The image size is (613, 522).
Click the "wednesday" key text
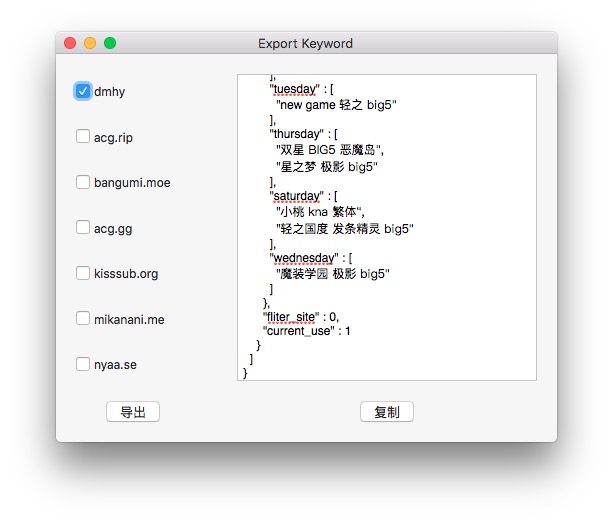click(x=304, y=258)
